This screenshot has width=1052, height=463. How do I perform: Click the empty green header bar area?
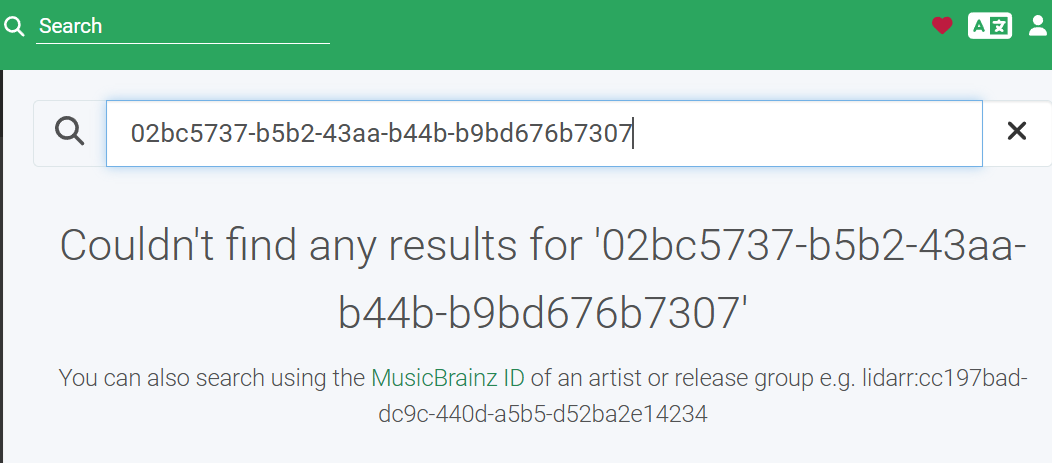tap(630, 30)
